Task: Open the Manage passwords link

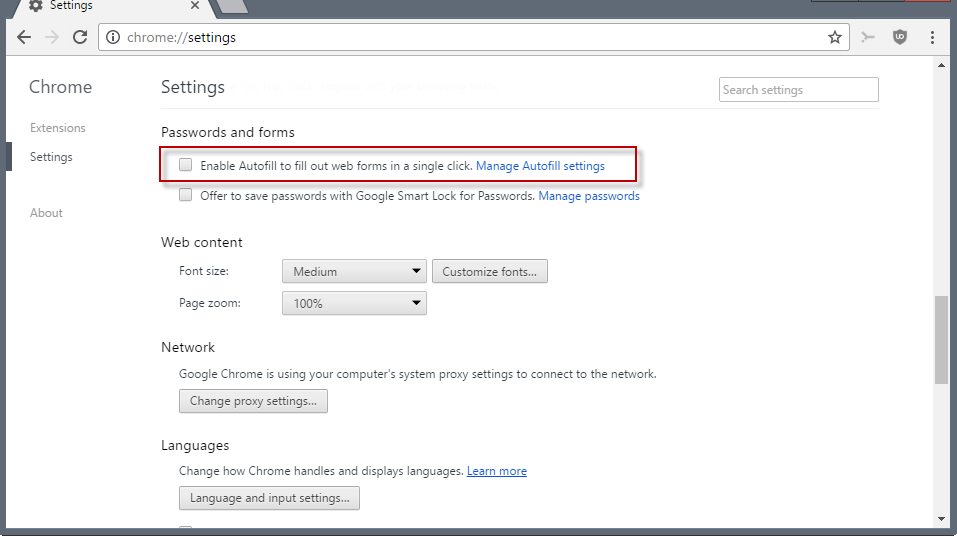Action: (589, 196)
